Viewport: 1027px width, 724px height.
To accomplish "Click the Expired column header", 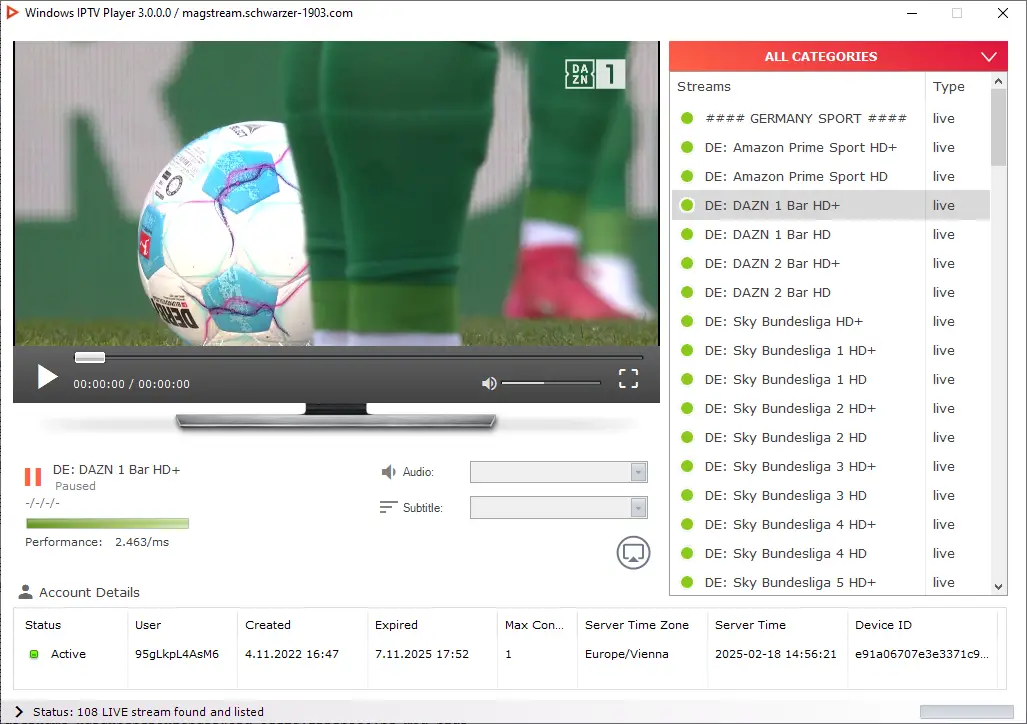I will point(396,625).
